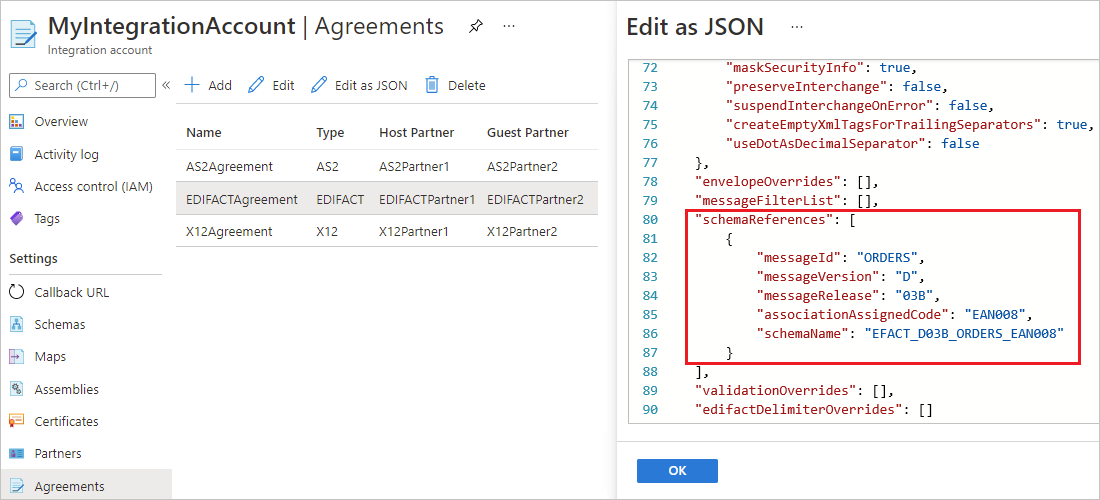
Task: Click the Access control people icon
Action: pyautogui.click(x=17, y=187)
